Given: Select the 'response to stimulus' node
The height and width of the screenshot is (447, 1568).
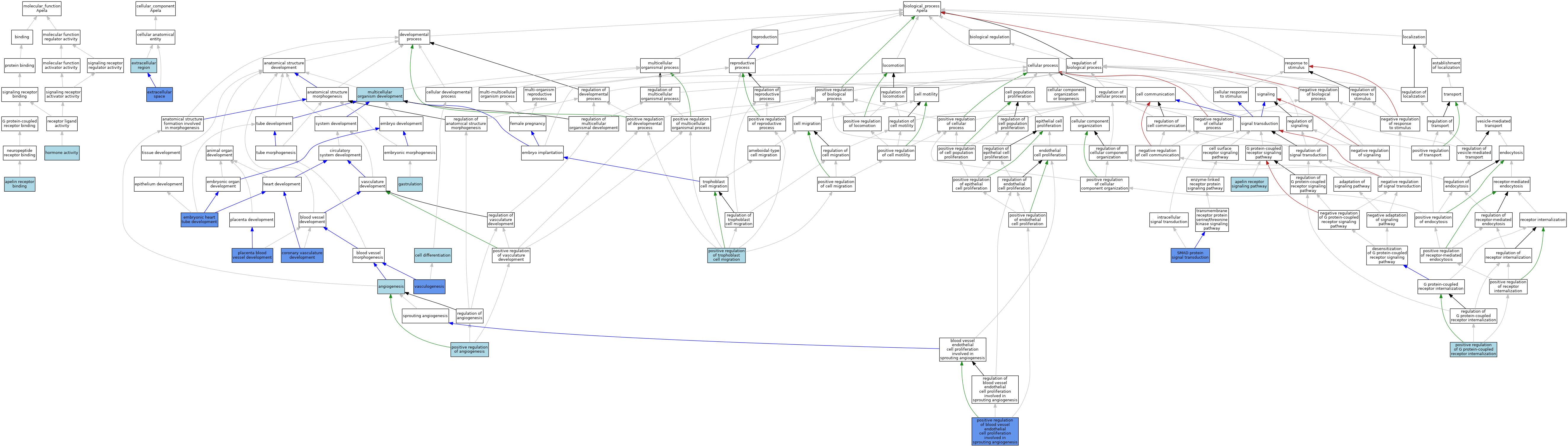Looking at the screenshot, I should (1296, 66).
